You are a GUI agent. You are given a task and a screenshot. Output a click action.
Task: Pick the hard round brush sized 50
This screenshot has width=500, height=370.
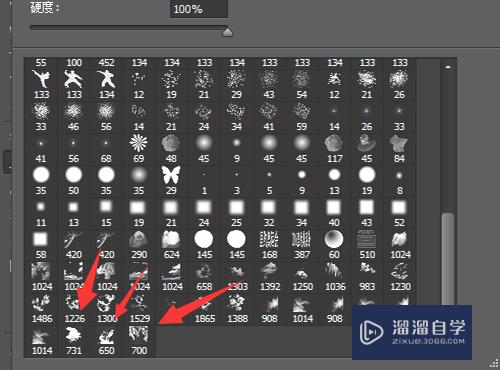(x=73, y=175)
